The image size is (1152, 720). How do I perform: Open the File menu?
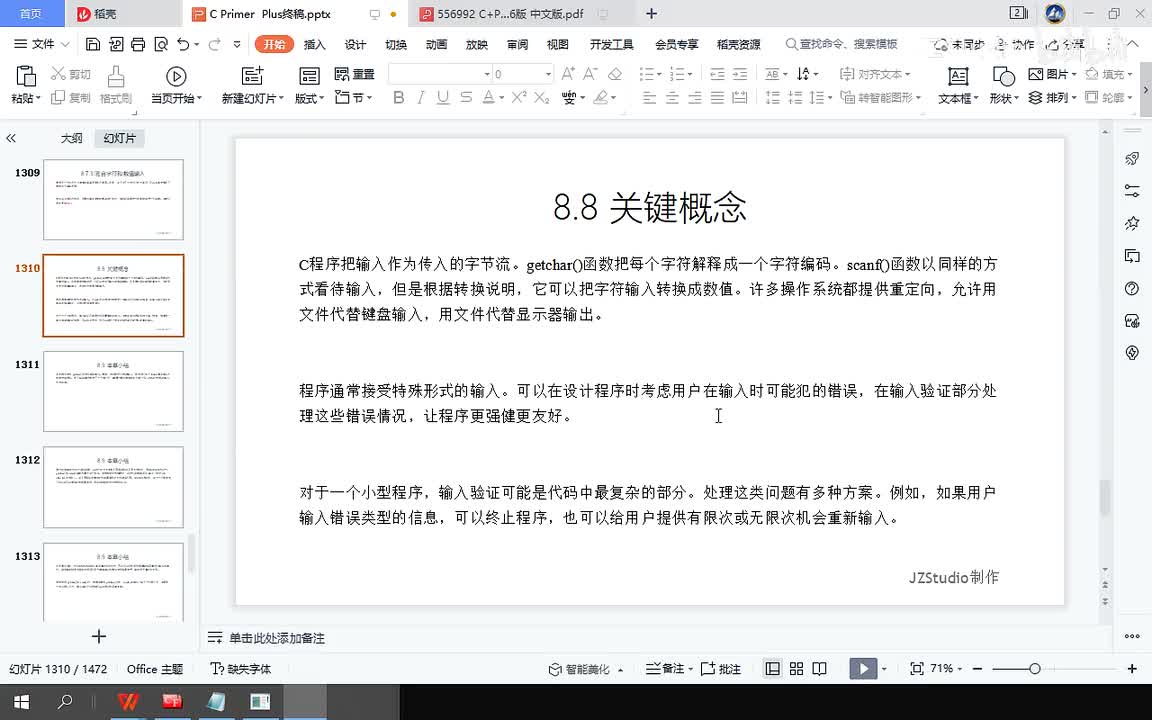coord(42,44)
